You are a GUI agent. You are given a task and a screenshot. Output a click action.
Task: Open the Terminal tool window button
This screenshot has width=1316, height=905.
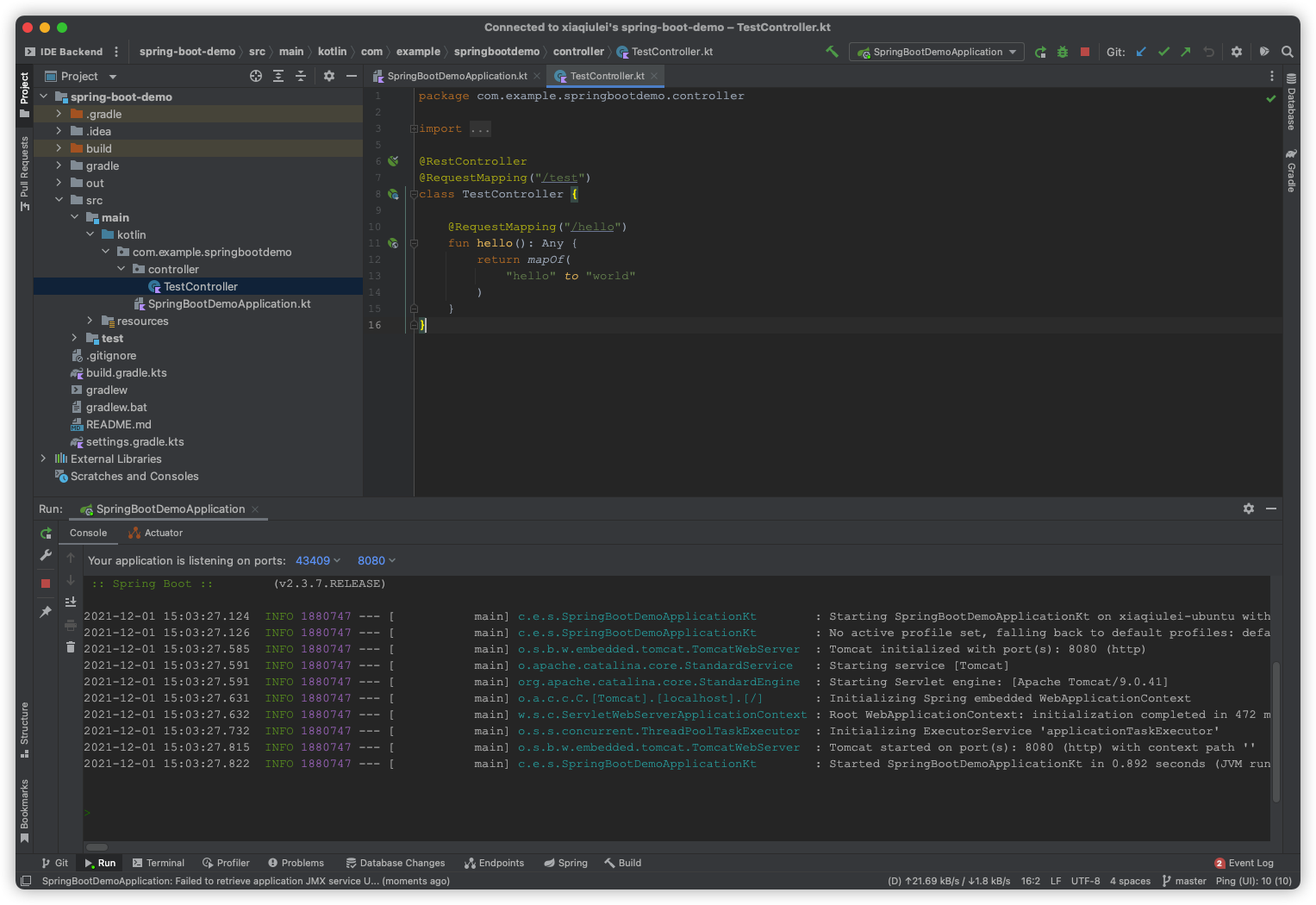tap(159, 863)
